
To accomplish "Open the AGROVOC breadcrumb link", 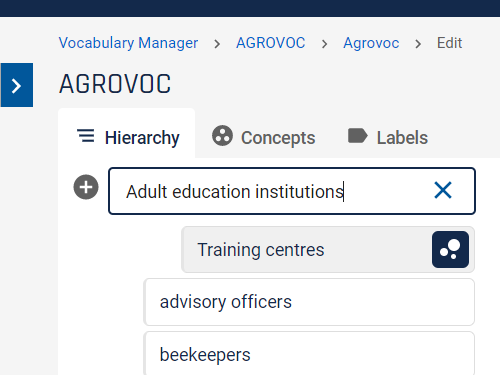I will tap(270, 43).
